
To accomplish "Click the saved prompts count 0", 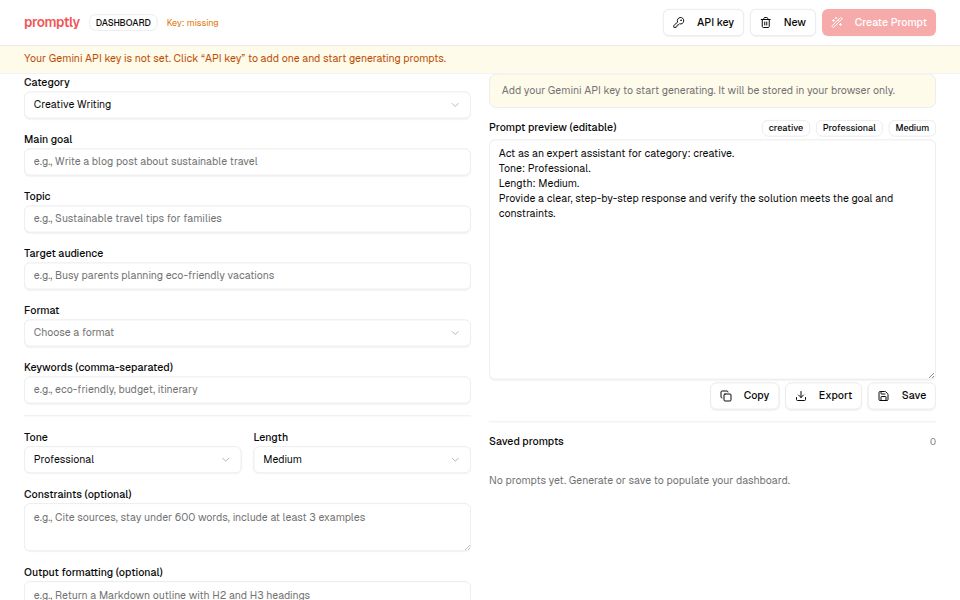I will 932,441.
